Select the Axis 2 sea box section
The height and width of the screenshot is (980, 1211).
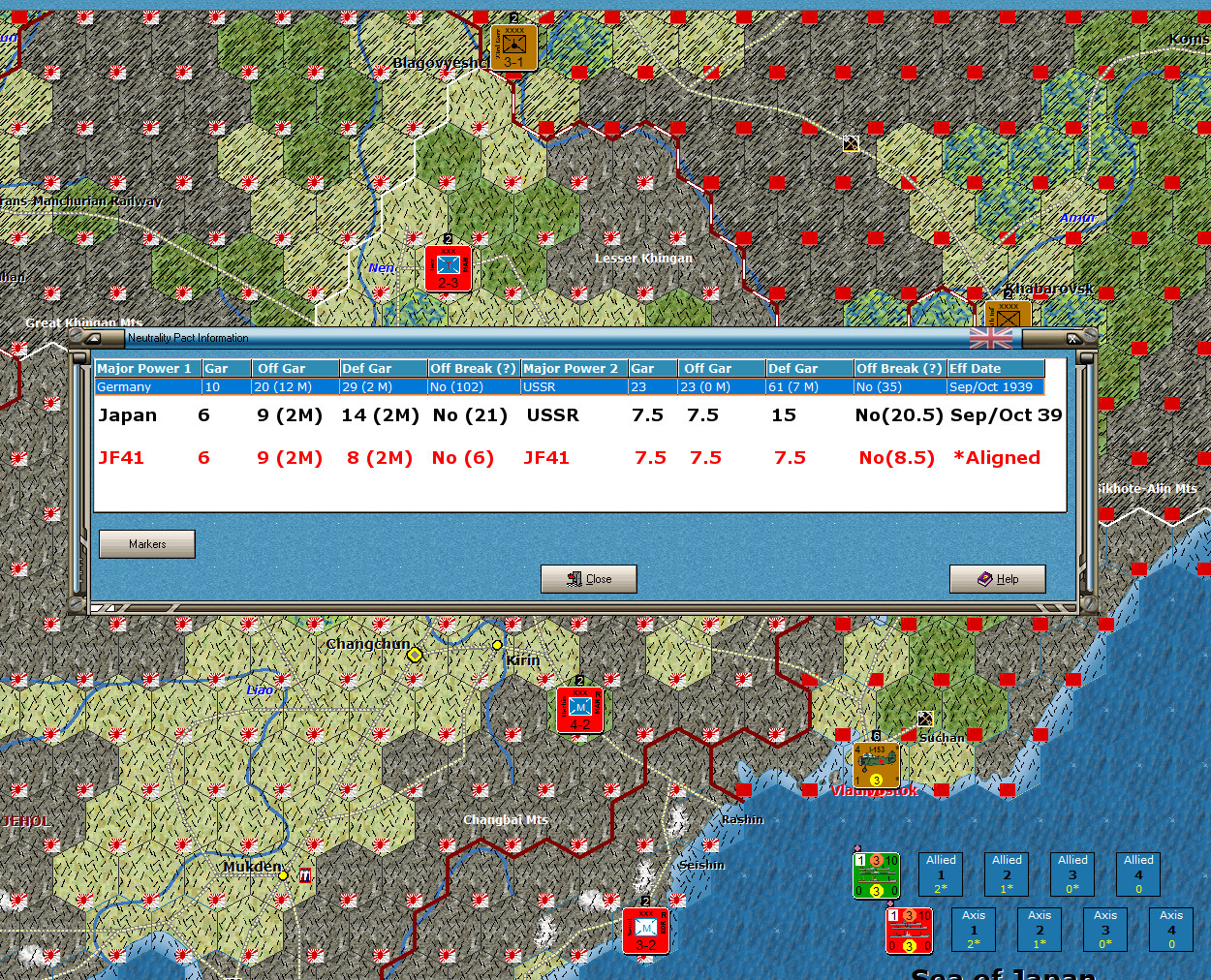tap(1040, 929)
